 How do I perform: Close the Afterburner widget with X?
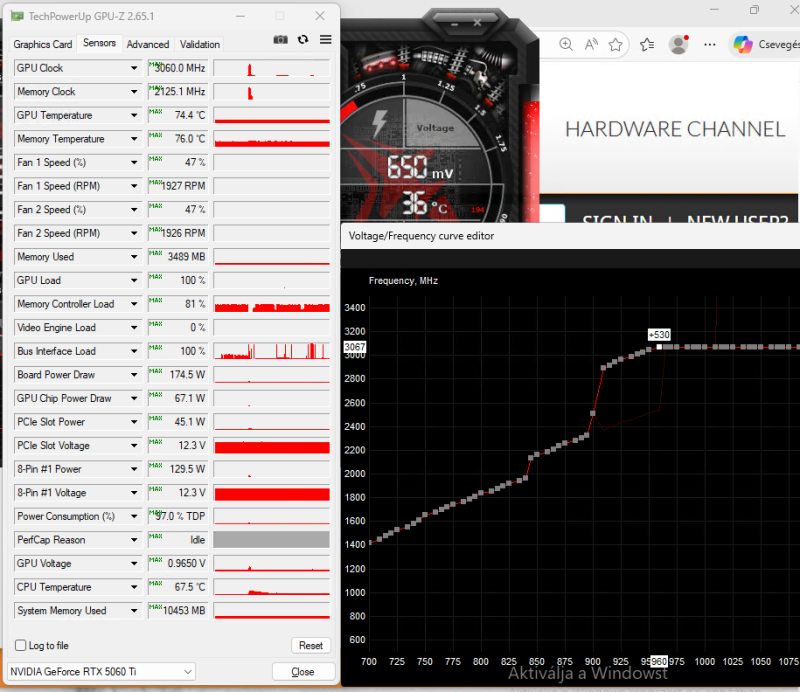pos(477,23)
